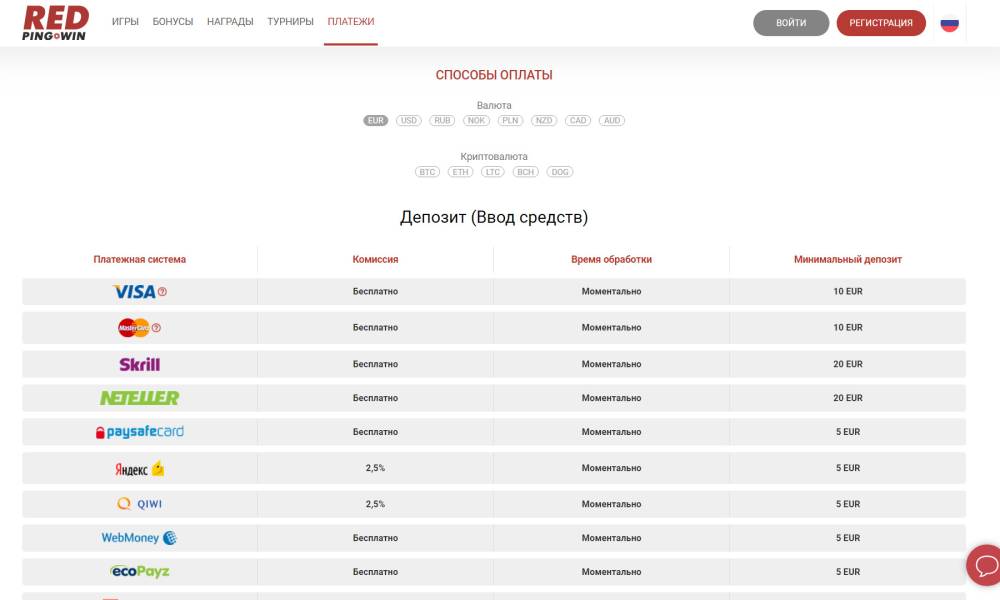Select the AUD currency option
The width and height of the screenshot is (1000, 600).
pyautogui.click(x=612, y=121)
